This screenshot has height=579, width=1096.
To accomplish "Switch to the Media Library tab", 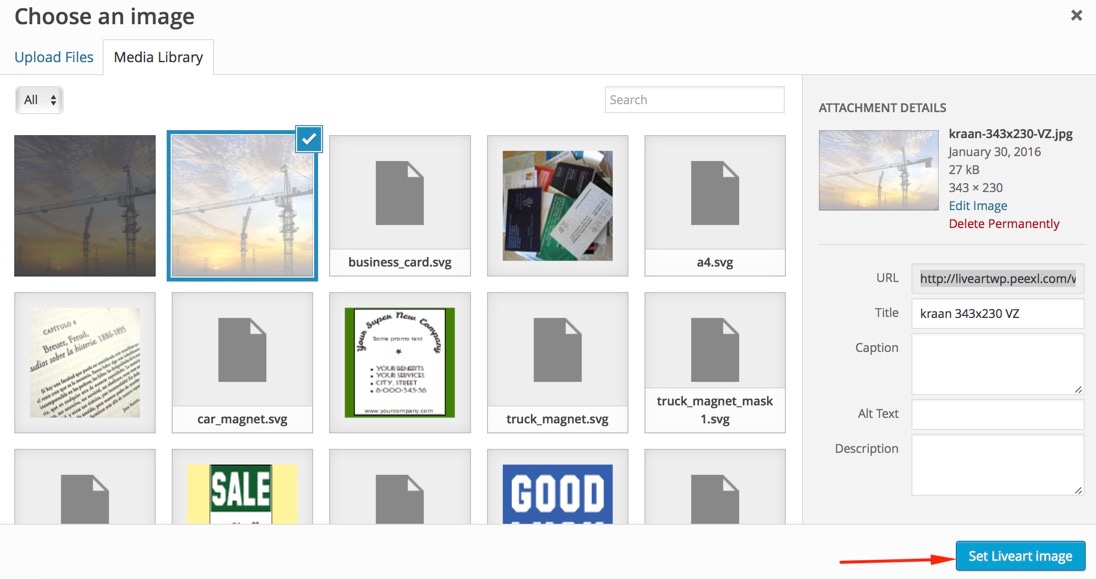I will click(x=158, y=57).
